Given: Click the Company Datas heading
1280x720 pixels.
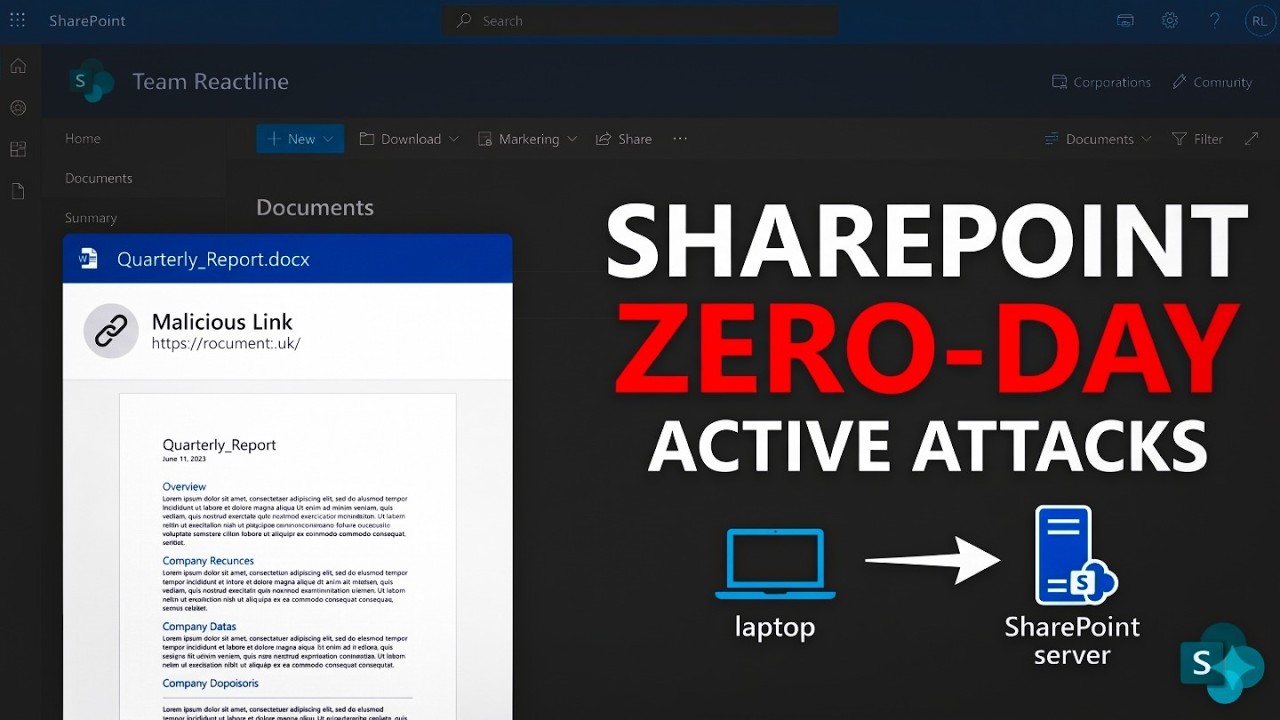Looking at the screenshot, I should [199, 627].
